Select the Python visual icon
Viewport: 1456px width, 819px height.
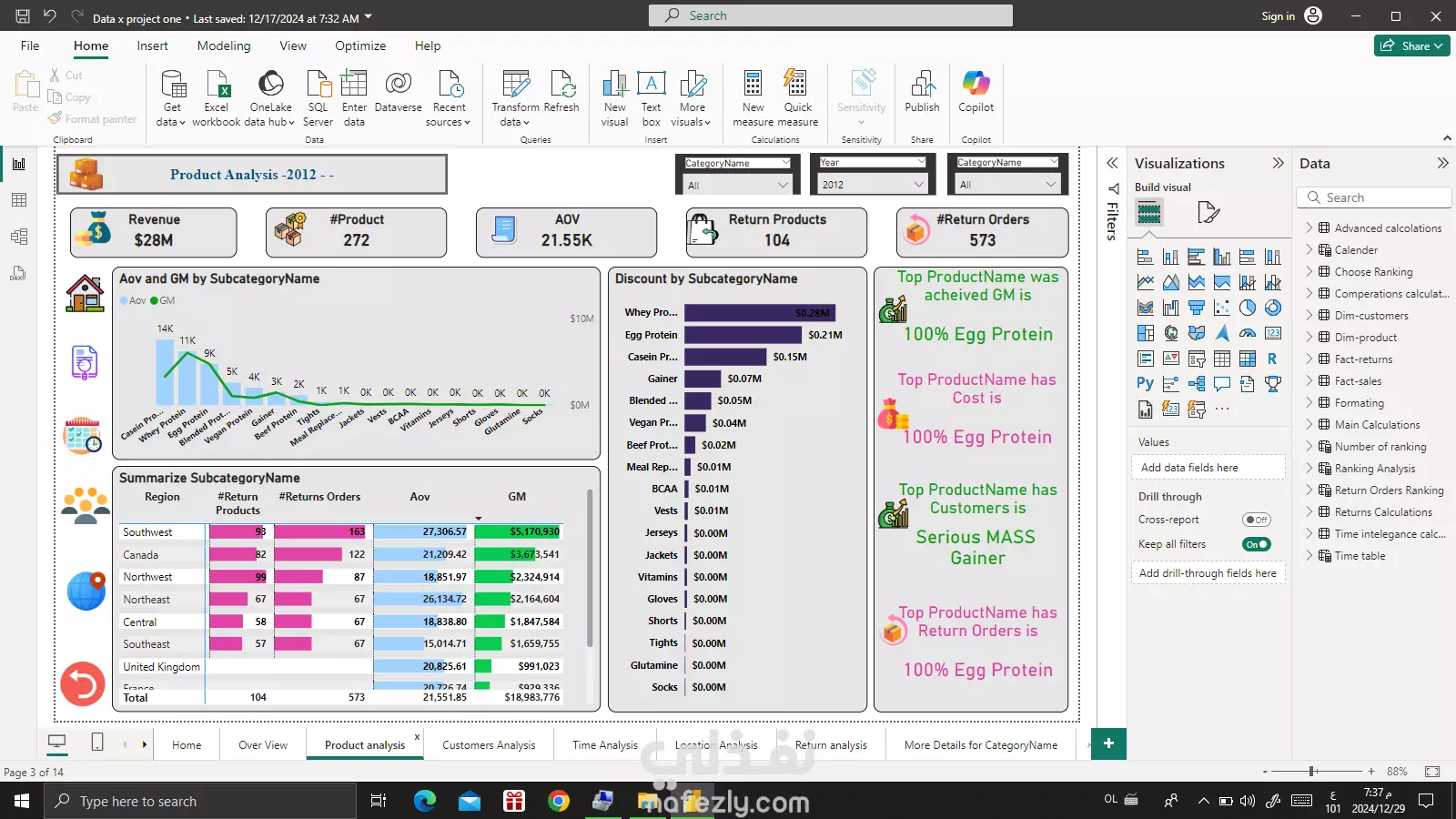[x=1145, y=384]
